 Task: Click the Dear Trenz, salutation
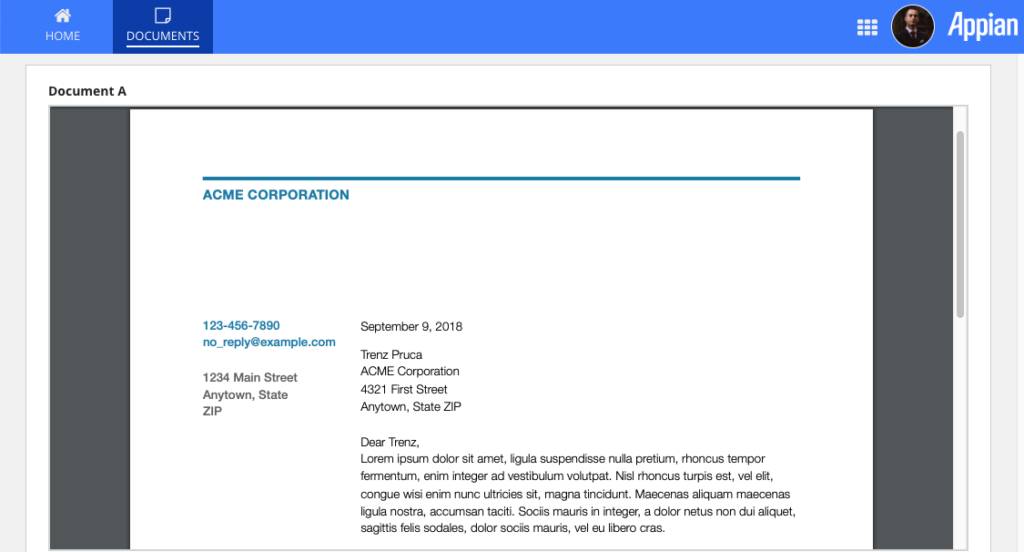click(x=390, y=442)
